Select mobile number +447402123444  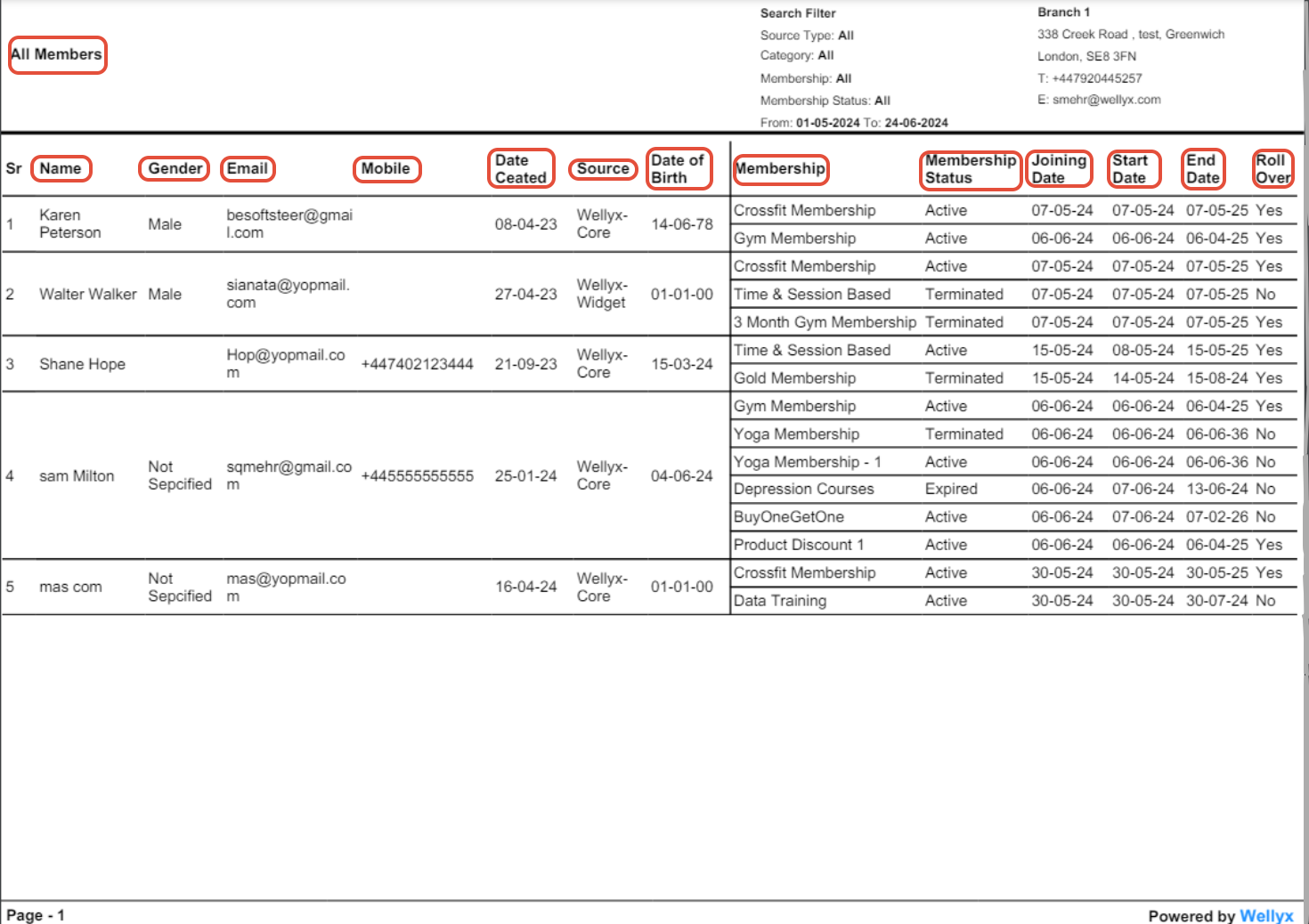[417, 364]
